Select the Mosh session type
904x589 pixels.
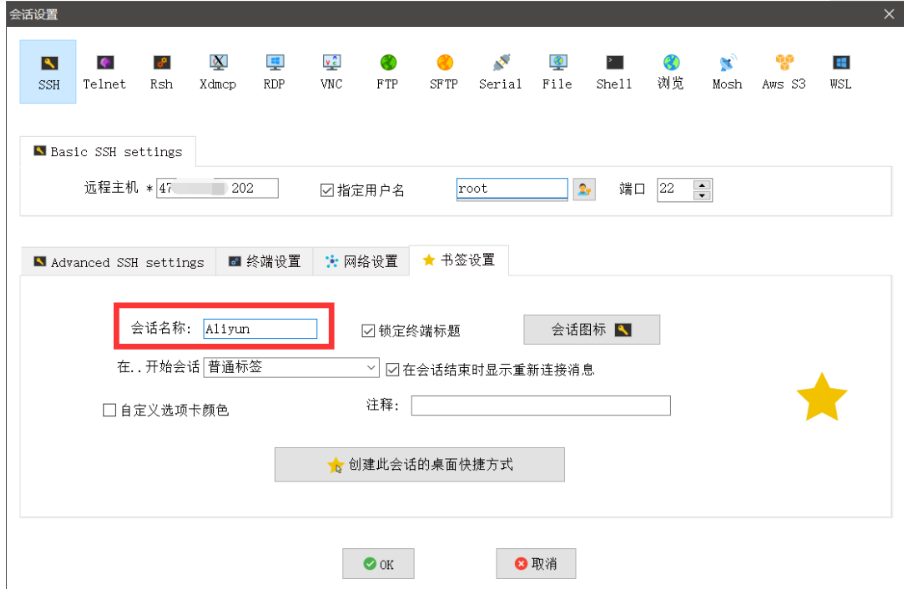pos(727,72)
